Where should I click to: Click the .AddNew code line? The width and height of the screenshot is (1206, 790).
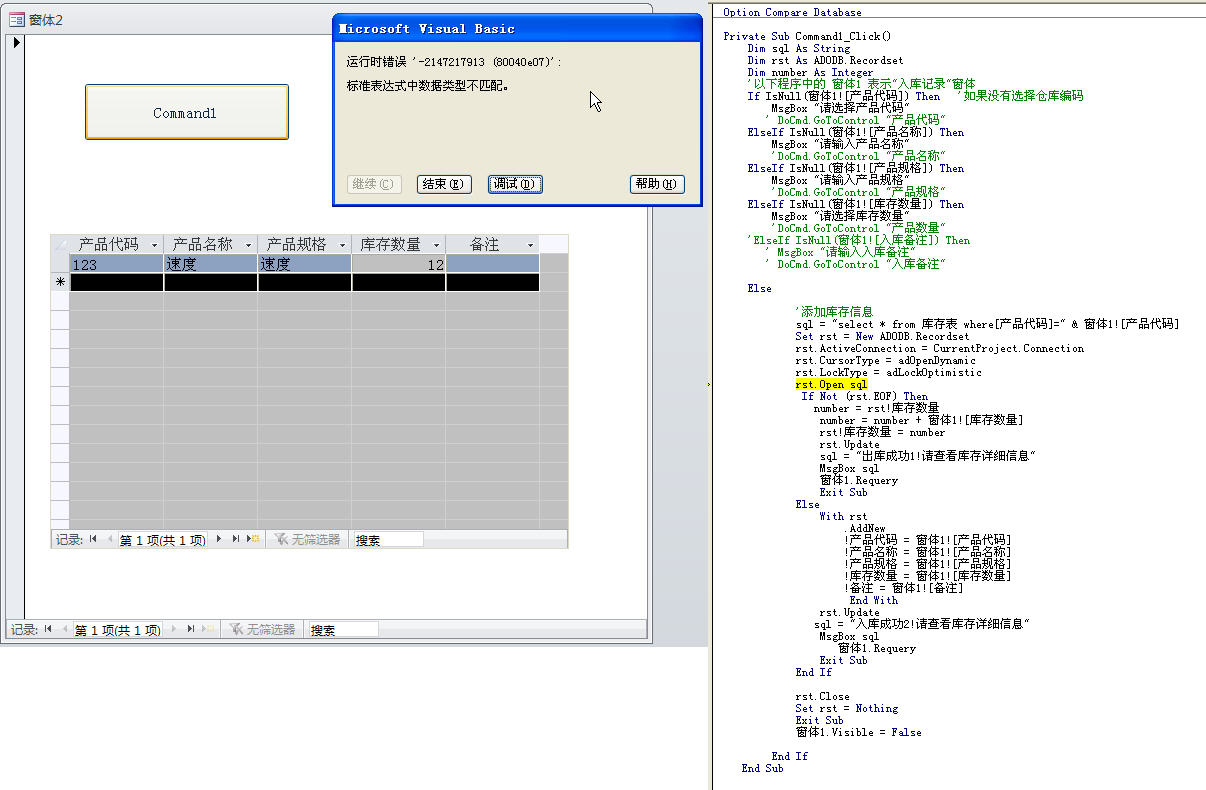[x=864, y=528]
